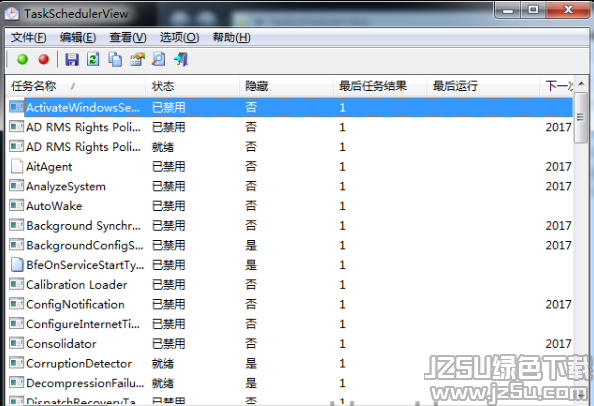Click the icon of the AutoWake row

pos(17,206)
